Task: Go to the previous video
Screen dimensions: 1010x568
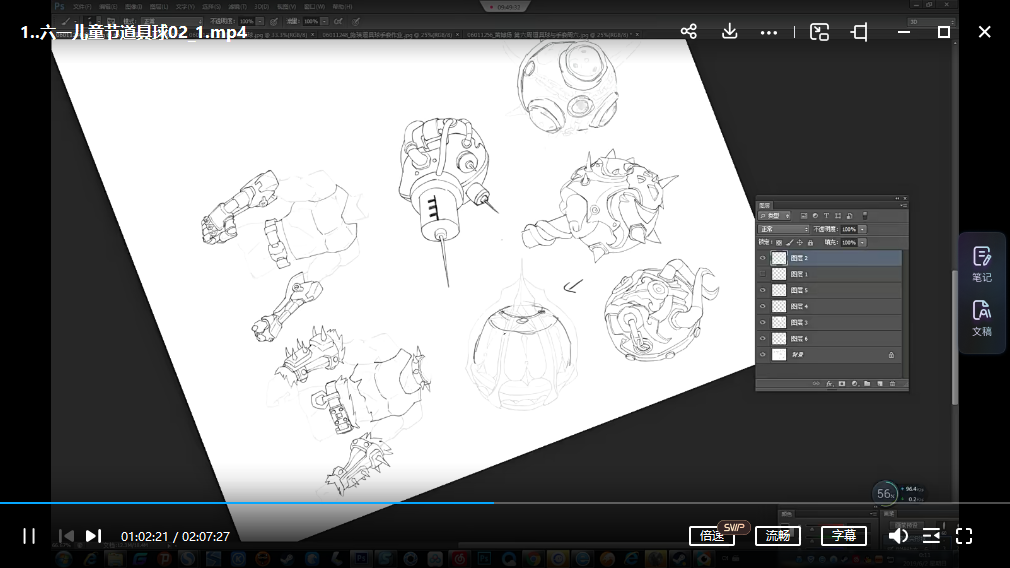Action: tap(66, 536)
